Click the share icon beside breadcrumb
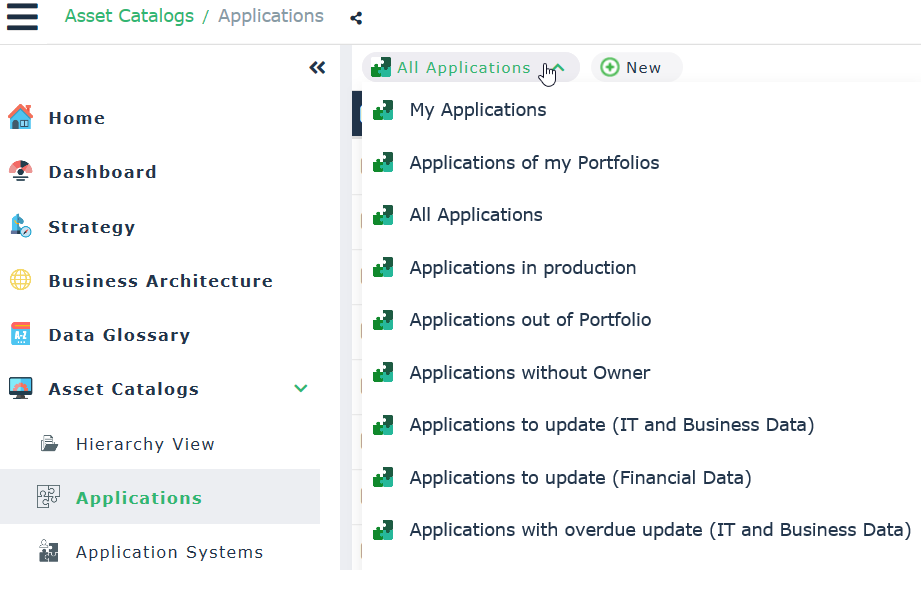 (x=356, y=18)
